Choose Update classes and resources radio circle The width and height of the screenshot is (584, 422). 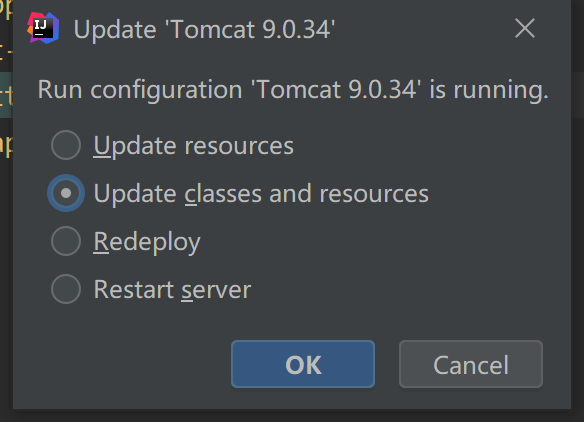[x=66, y=193]
